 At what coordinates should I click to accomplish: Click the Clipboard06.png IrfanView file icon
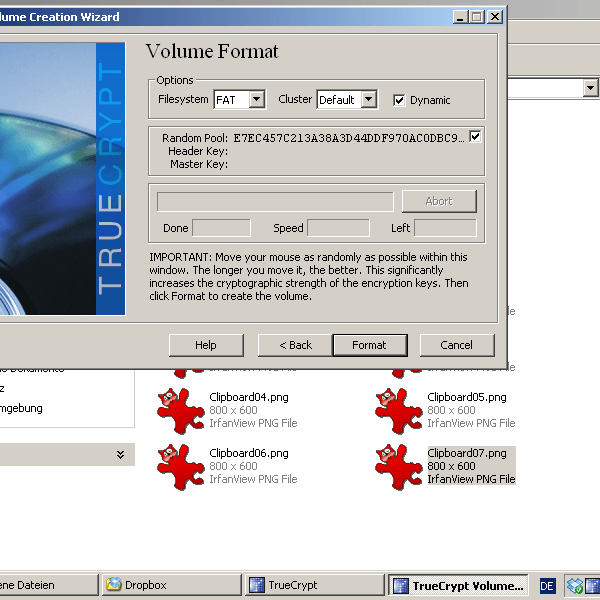[181, 467]
